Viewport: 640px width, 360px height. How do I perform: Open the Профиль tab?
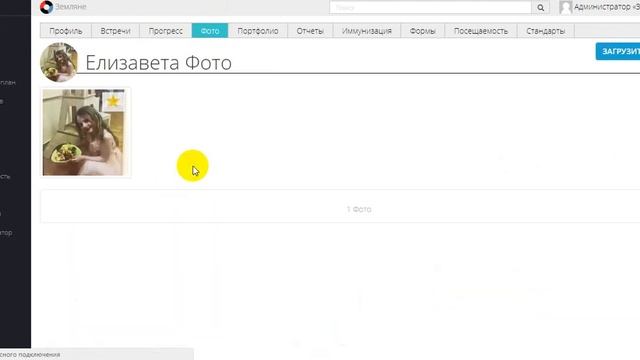66,31
